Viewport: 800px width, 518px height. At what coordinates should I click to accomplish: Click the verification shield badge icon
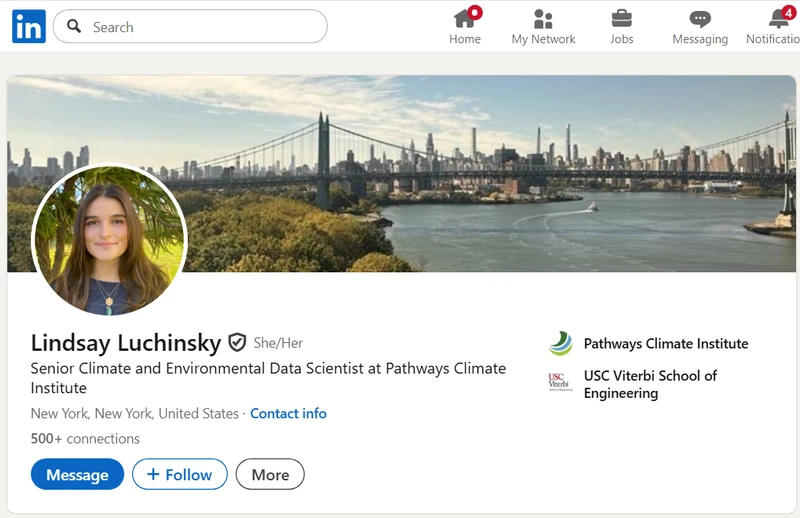coord(237,343)
